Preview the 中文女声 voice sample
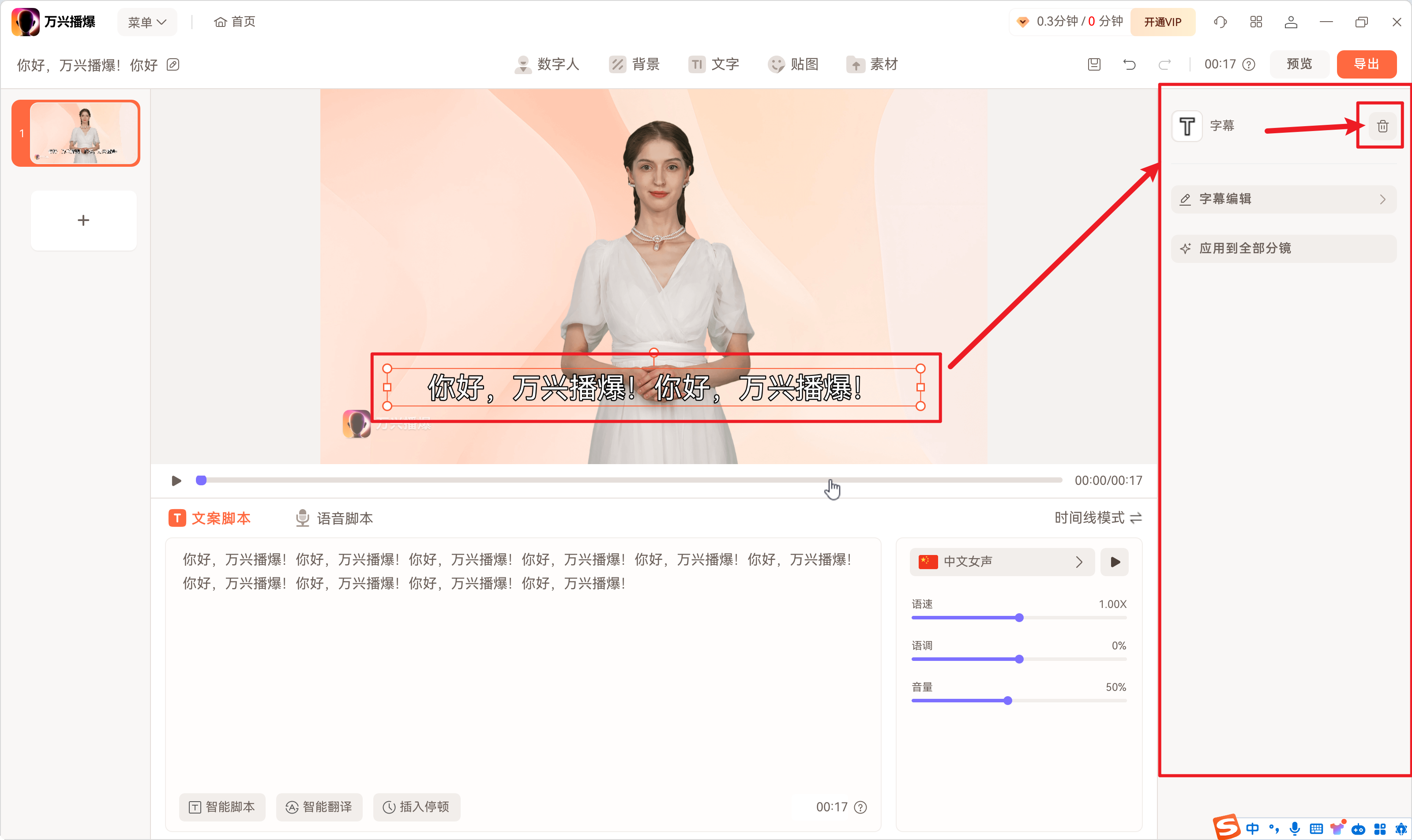This screenshot has width=1412, height=840. tap(1114, 562)
